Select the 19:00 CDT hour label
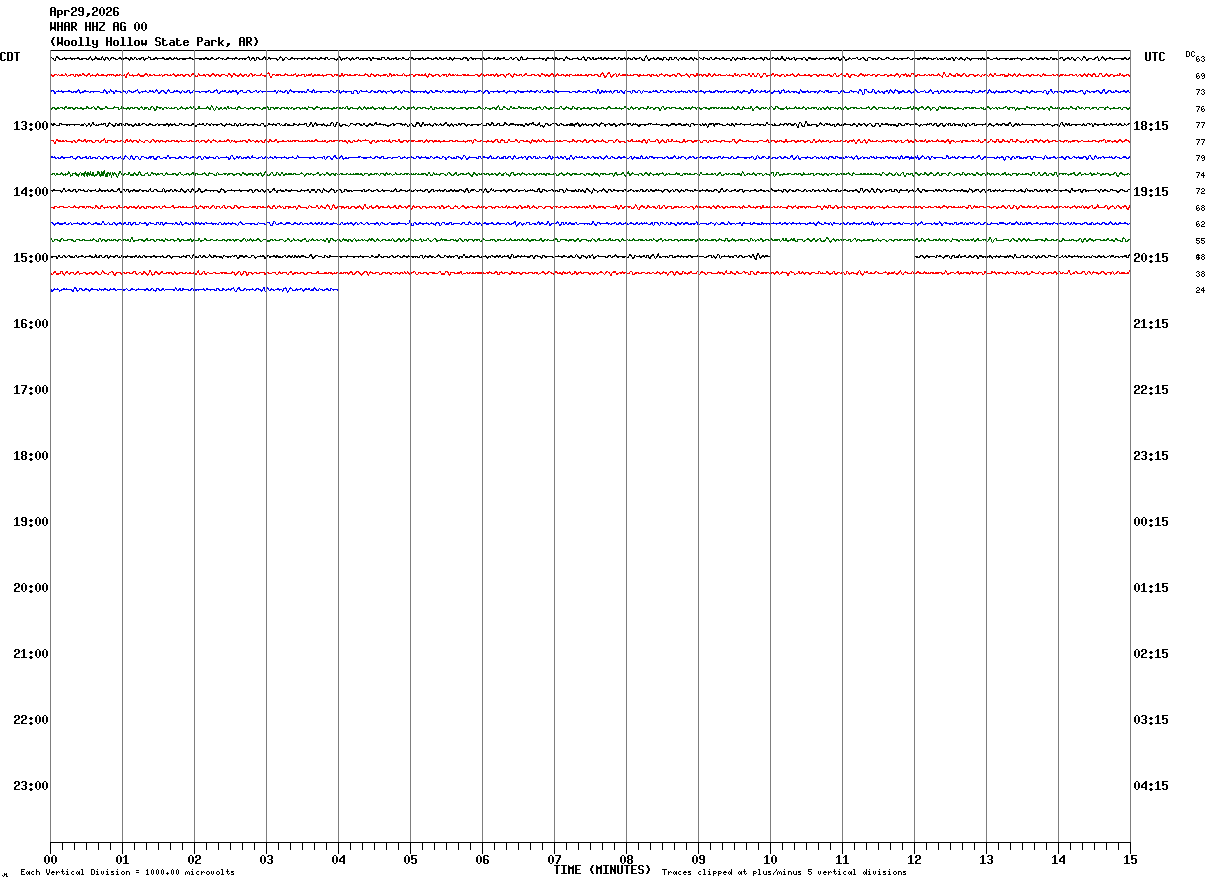This screenshot has width=1210, height=886. pos(31,522)
